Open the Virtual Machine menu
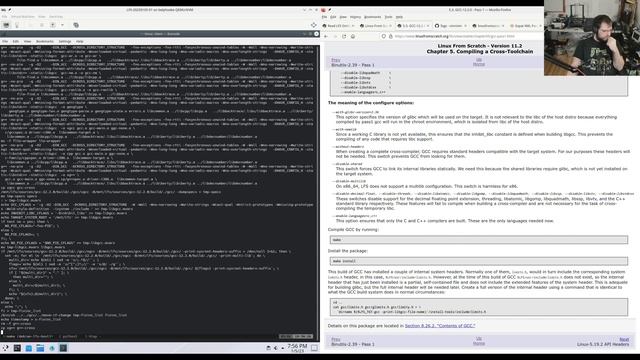Image resolution: width=640 pixels, height=360 pixels. pos(22,17)
